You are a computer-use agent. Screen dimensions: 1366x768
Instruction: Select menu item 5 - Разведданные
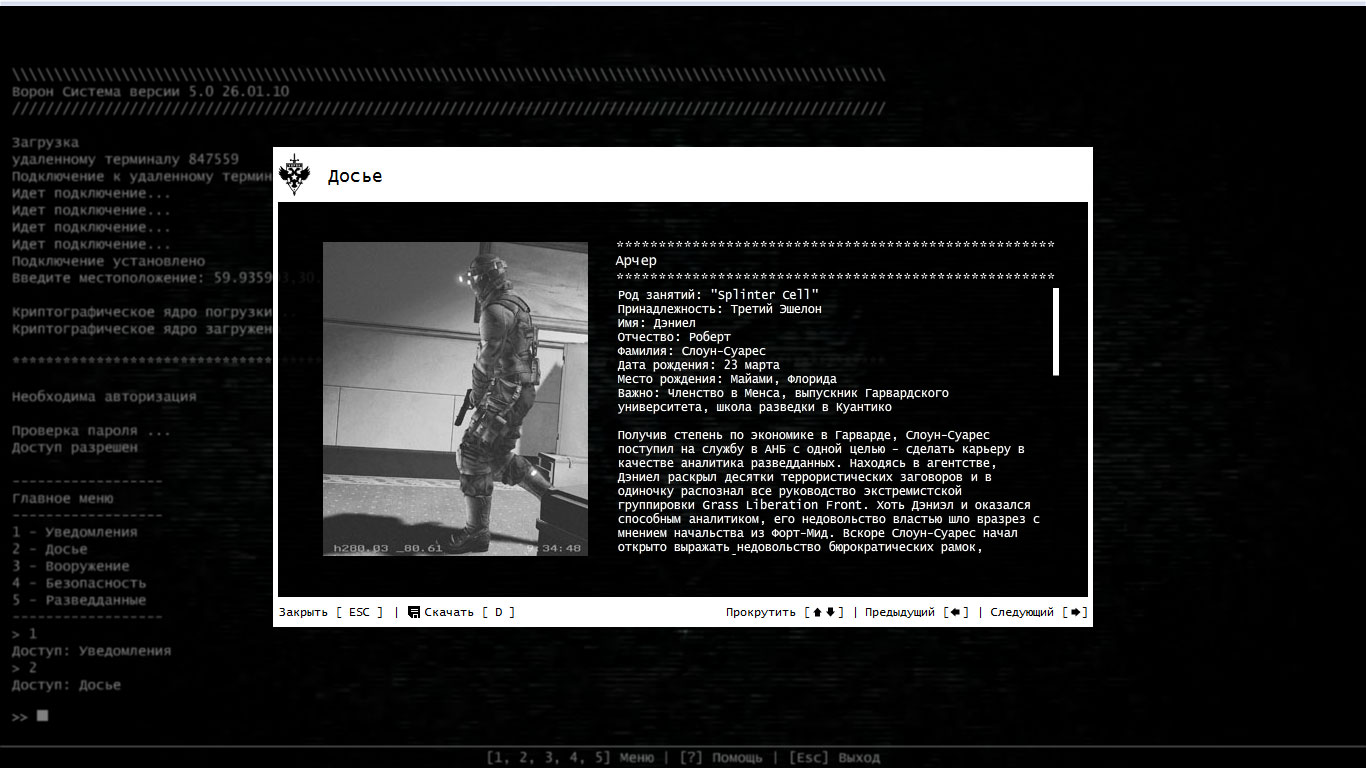79,600
